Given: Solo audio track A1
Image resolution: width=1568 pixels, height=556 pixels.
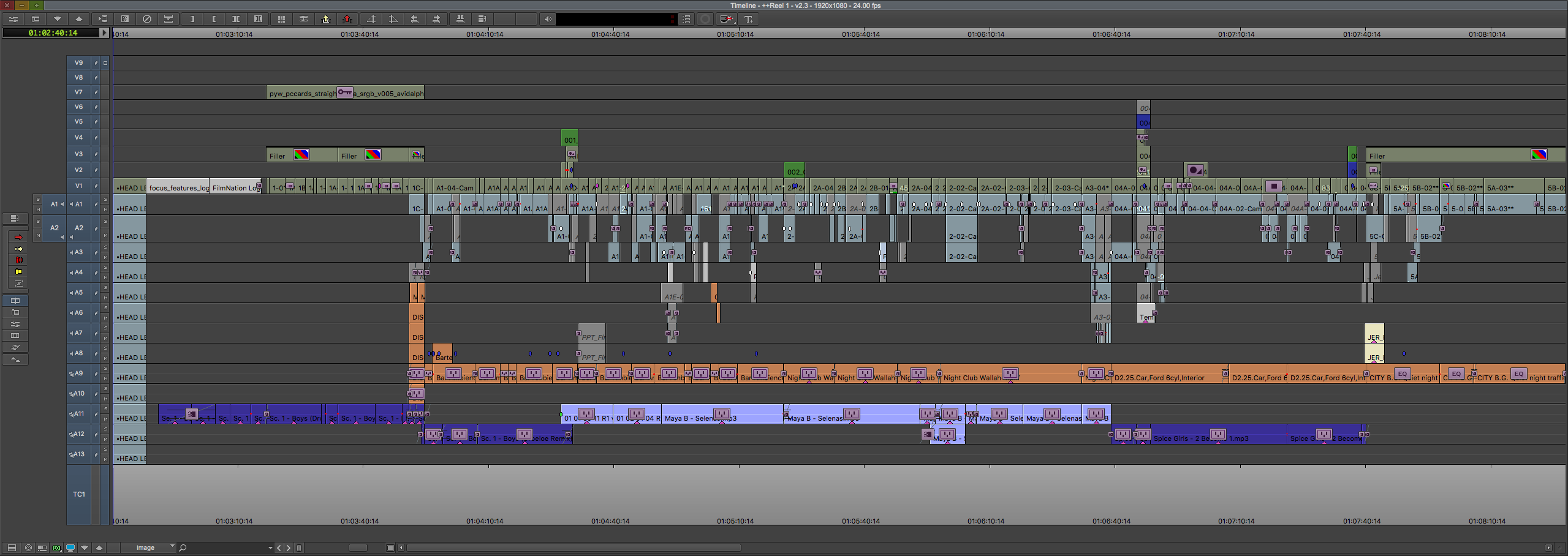Looking at the screenshot, I should [x=105, y=200].
